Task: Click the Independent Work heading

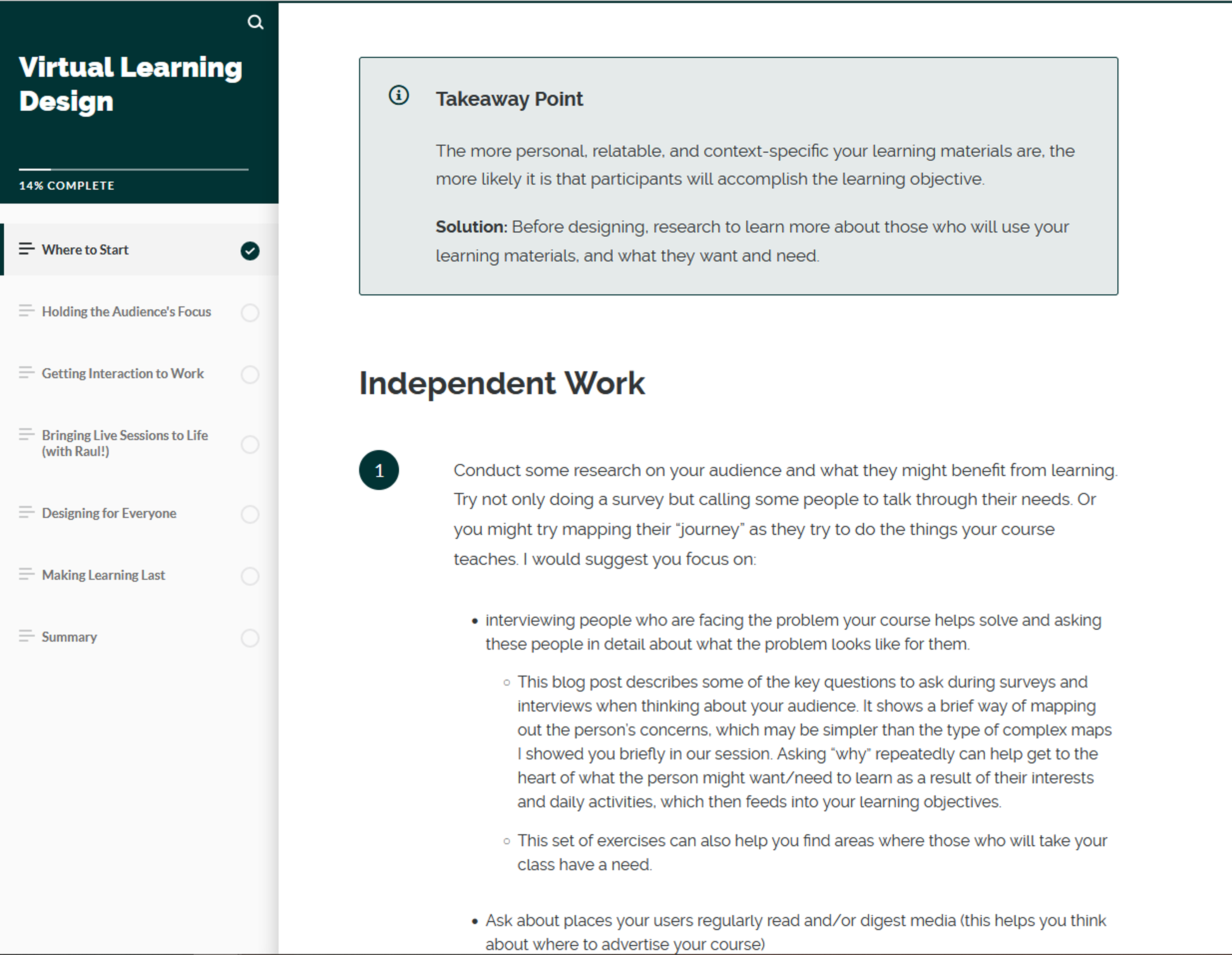Action: 502,384
